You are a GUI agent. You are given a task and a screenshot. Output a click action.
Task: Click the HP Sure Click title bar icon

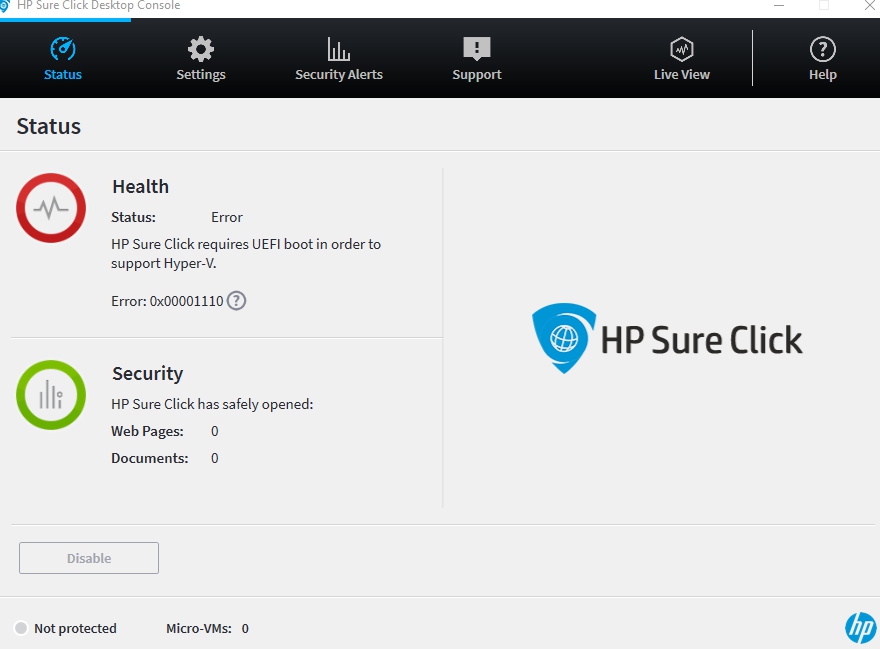click(9, 5)
